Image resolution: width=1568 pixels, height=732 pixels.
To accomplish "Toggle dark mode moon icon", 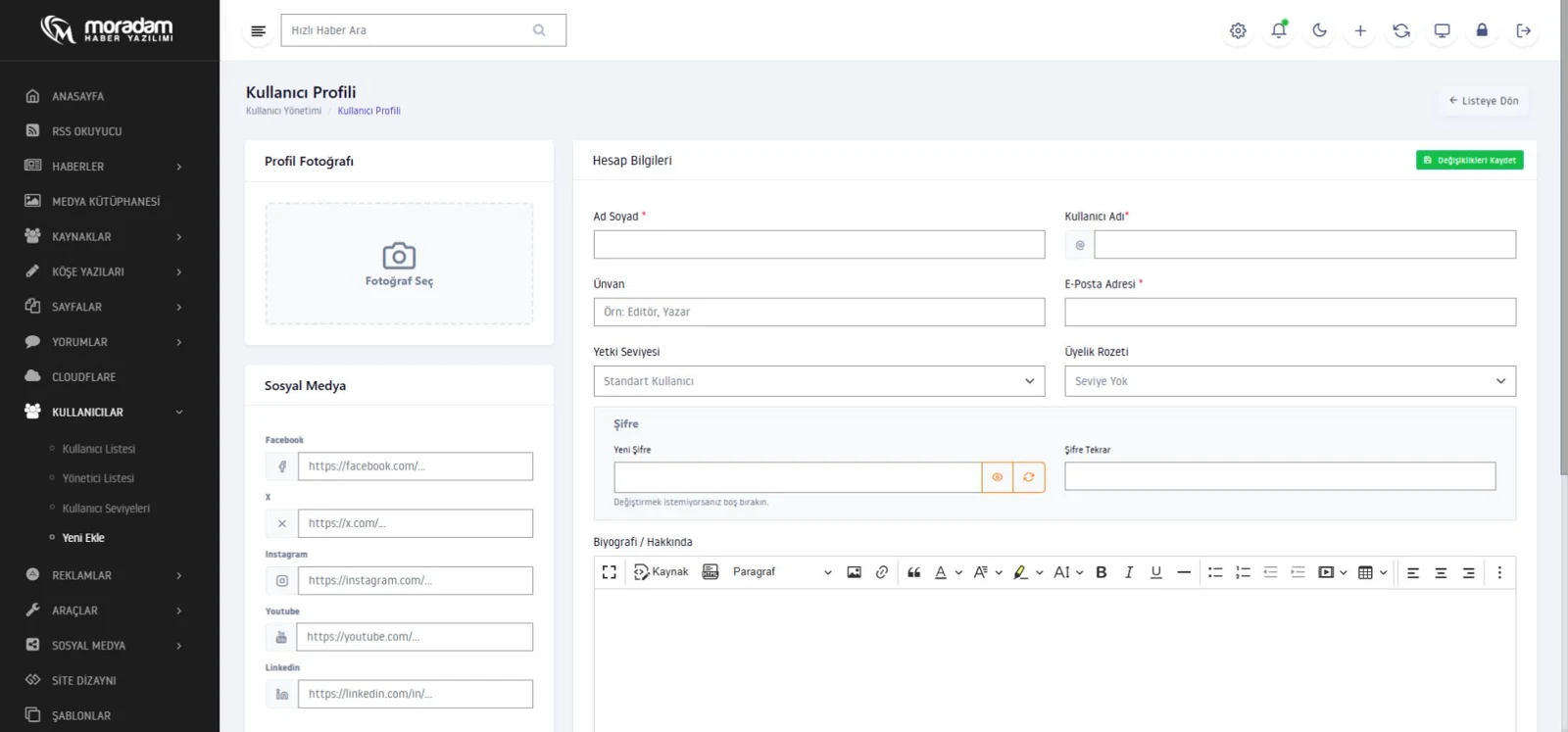I will (1319, 30).
